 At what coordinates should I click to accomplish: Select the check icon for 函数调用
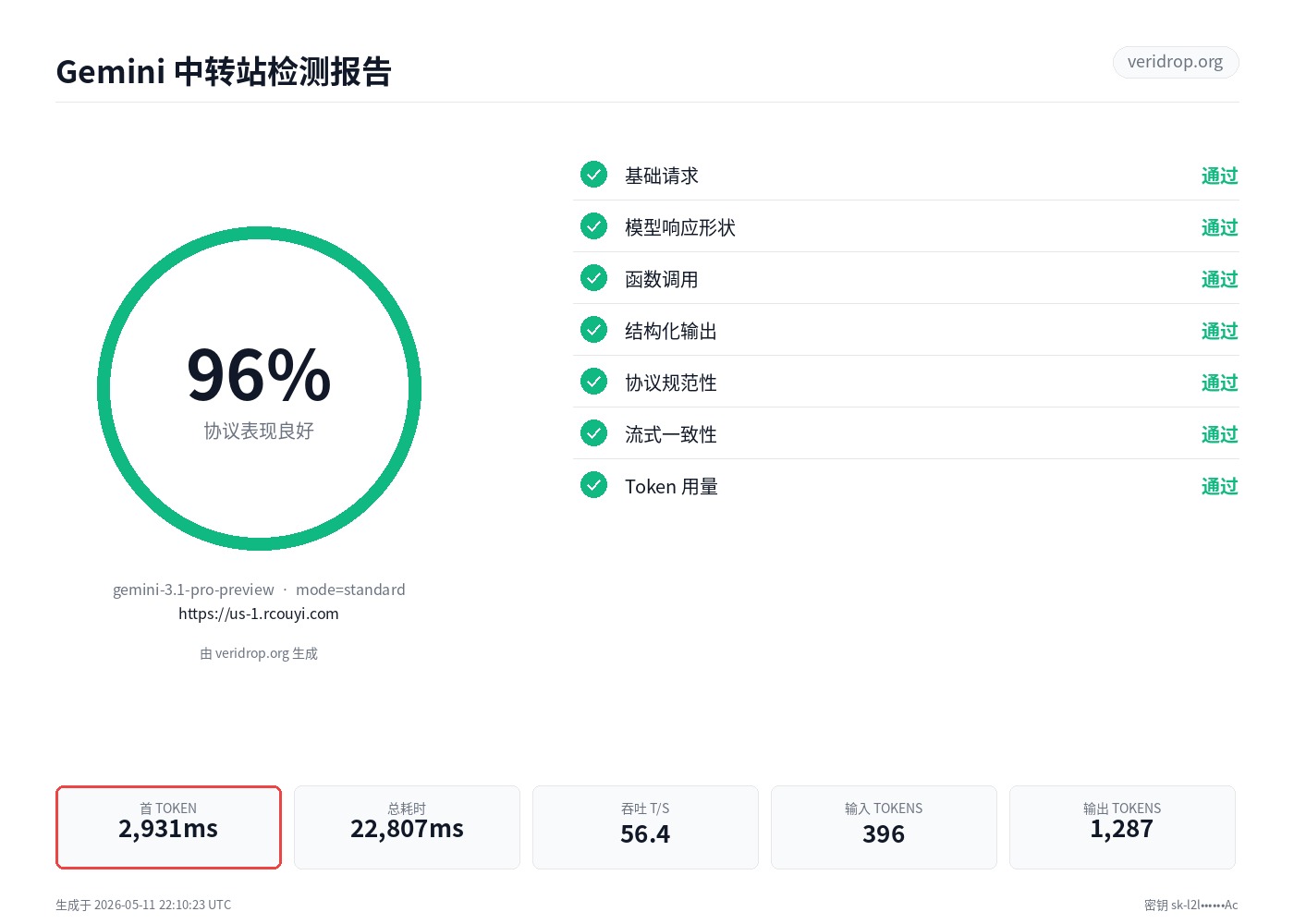[x=593, y=278]
